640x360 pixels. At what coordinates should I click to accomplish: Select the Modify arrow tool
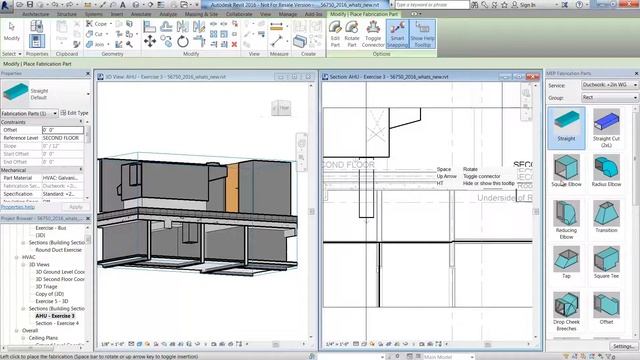pos(11,32)
